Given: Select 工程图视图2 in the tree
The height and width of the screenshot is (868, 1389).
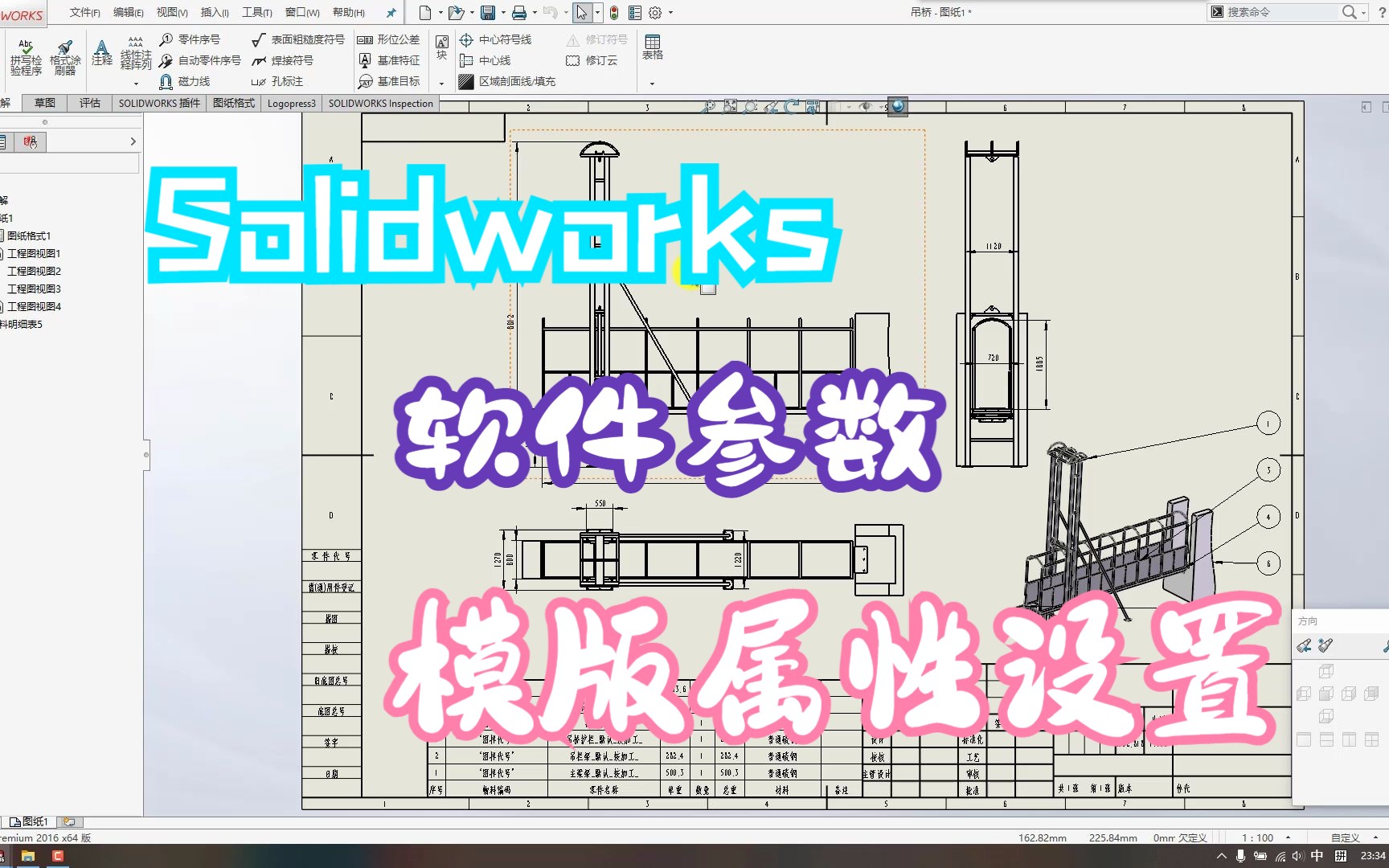Looking at the screenshot, I should (34, 271).
